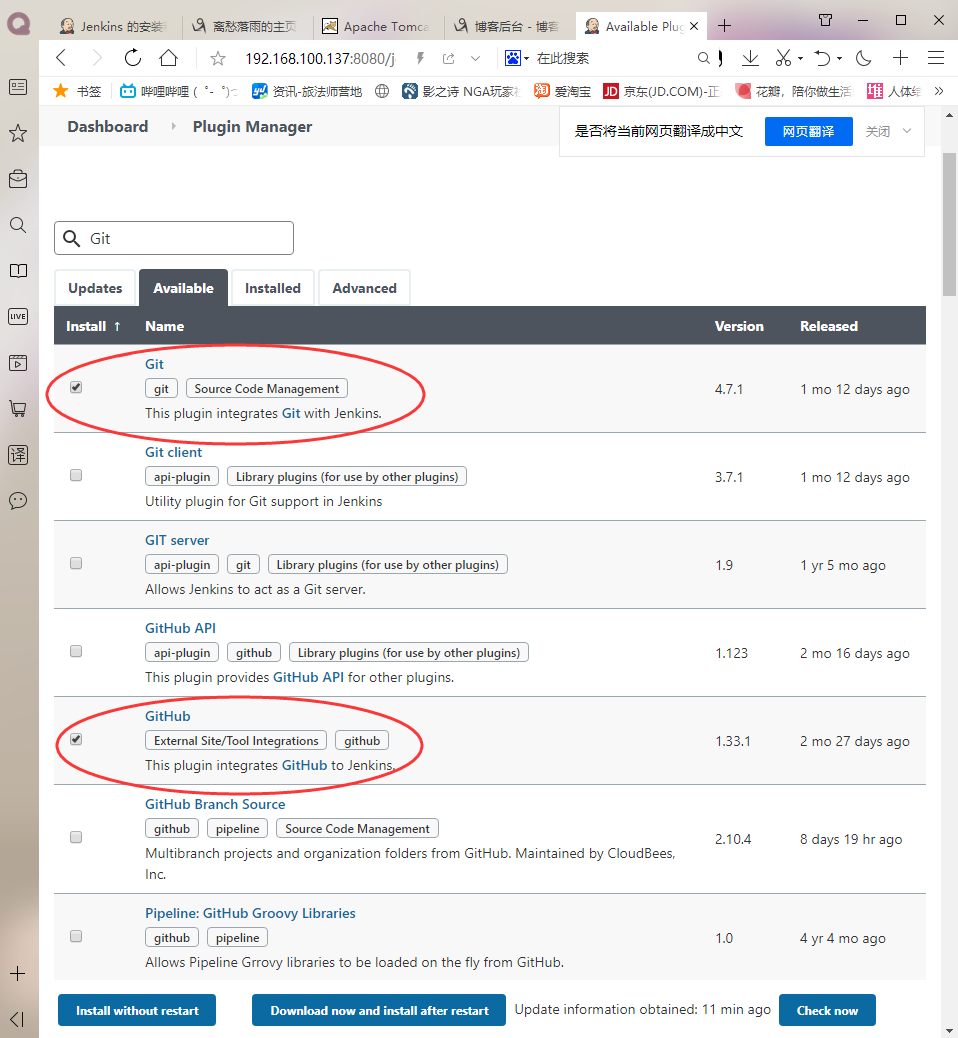958x1038 pixels.
Task: Click the Source Code Management tag under Git
Action: coord(267,389)
